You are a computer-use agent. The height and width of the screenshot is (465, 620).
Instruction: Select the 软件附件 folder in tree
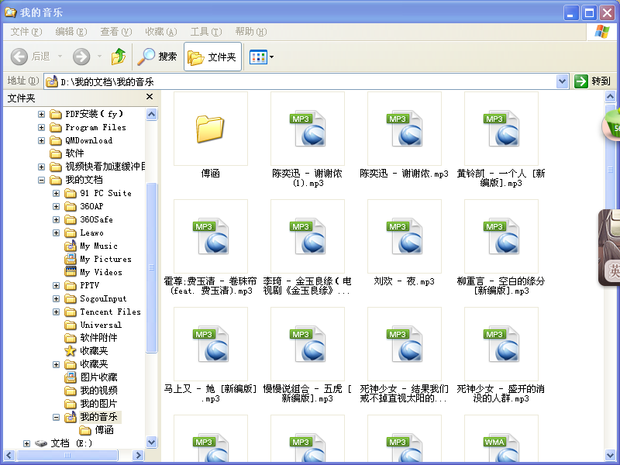pyautogui.click(x=91, y=338)
